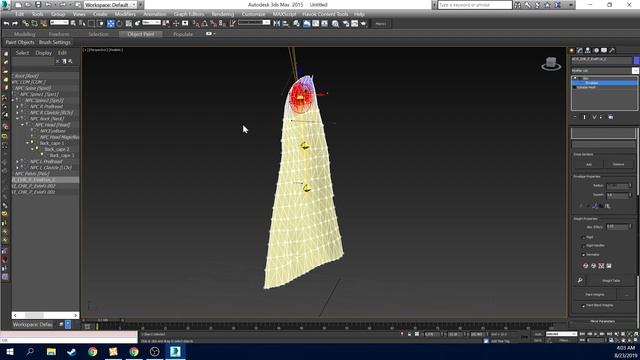Click the Windows Start button

click(10, 351)
